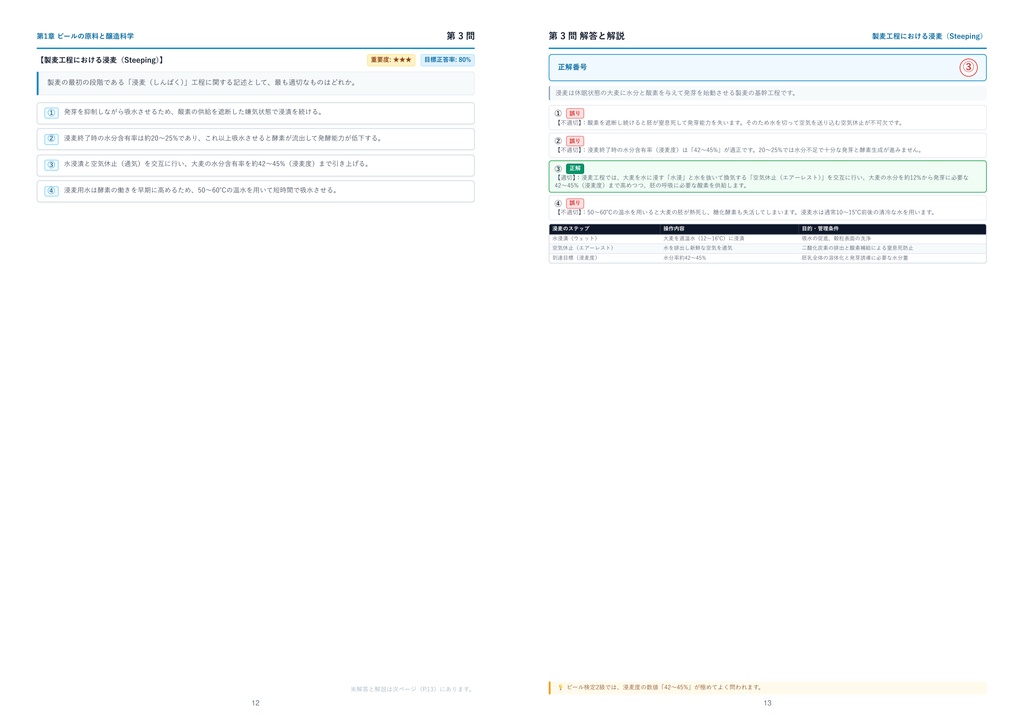Click the explanation text for ④ 【不適切】
The height and width of the screenshot is (724, 1024).
pyautogui.click(x=745, y=212)
